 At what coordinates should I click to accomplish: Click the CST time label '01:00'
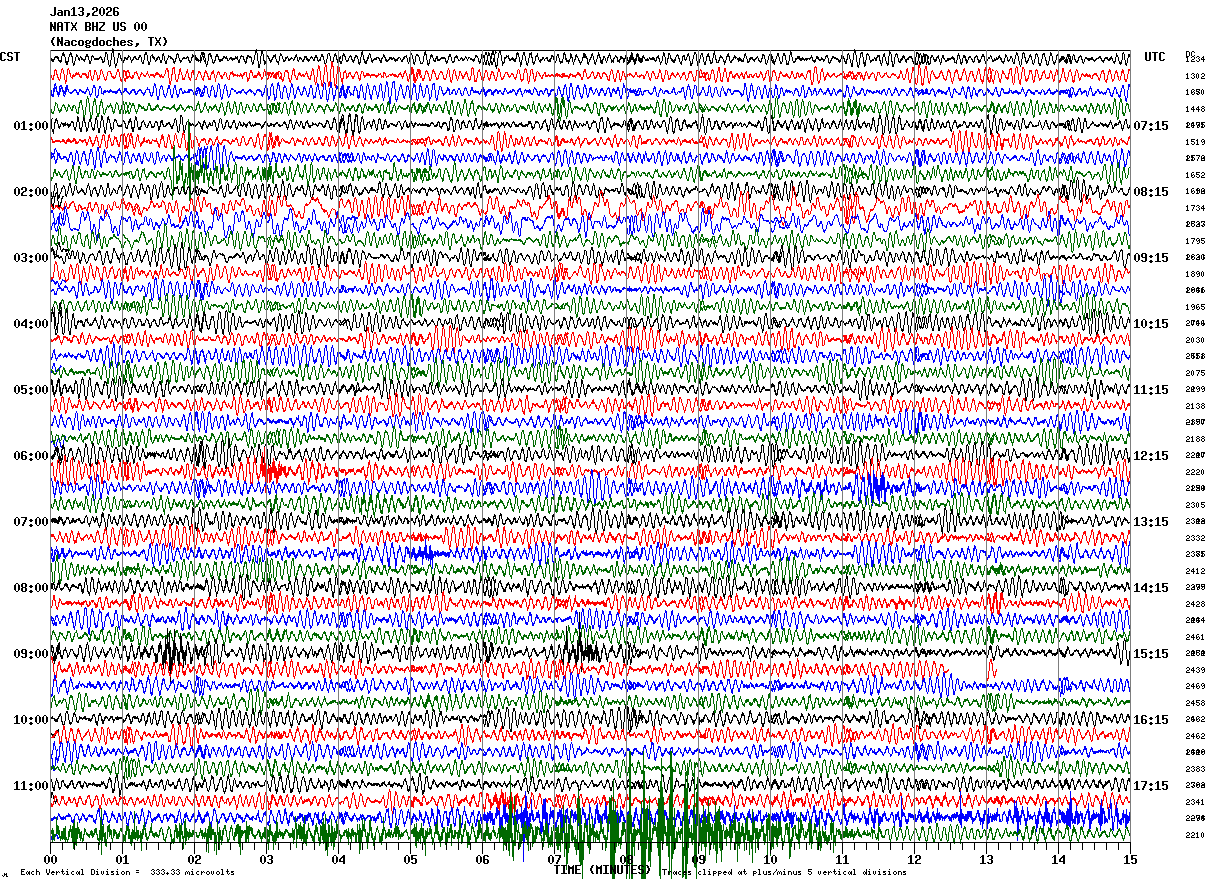click(x=31, y=126)
